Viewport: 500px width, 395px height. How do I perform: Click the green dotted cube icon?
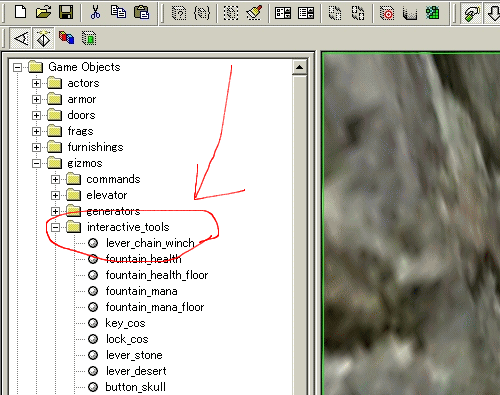(x=89, y=38)
